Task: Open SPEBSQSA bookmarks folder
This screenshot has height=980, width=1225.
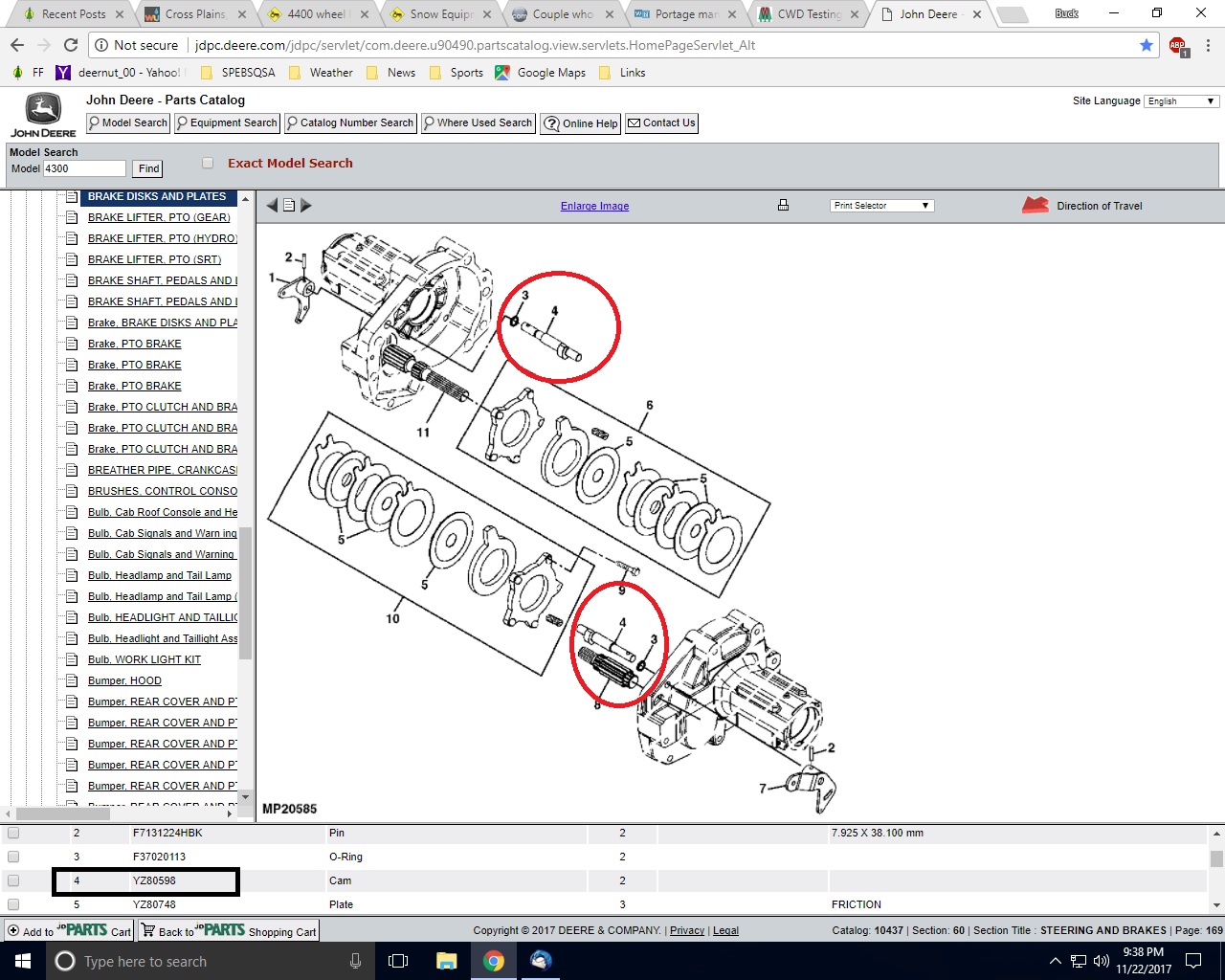Action: pos(238,73)
